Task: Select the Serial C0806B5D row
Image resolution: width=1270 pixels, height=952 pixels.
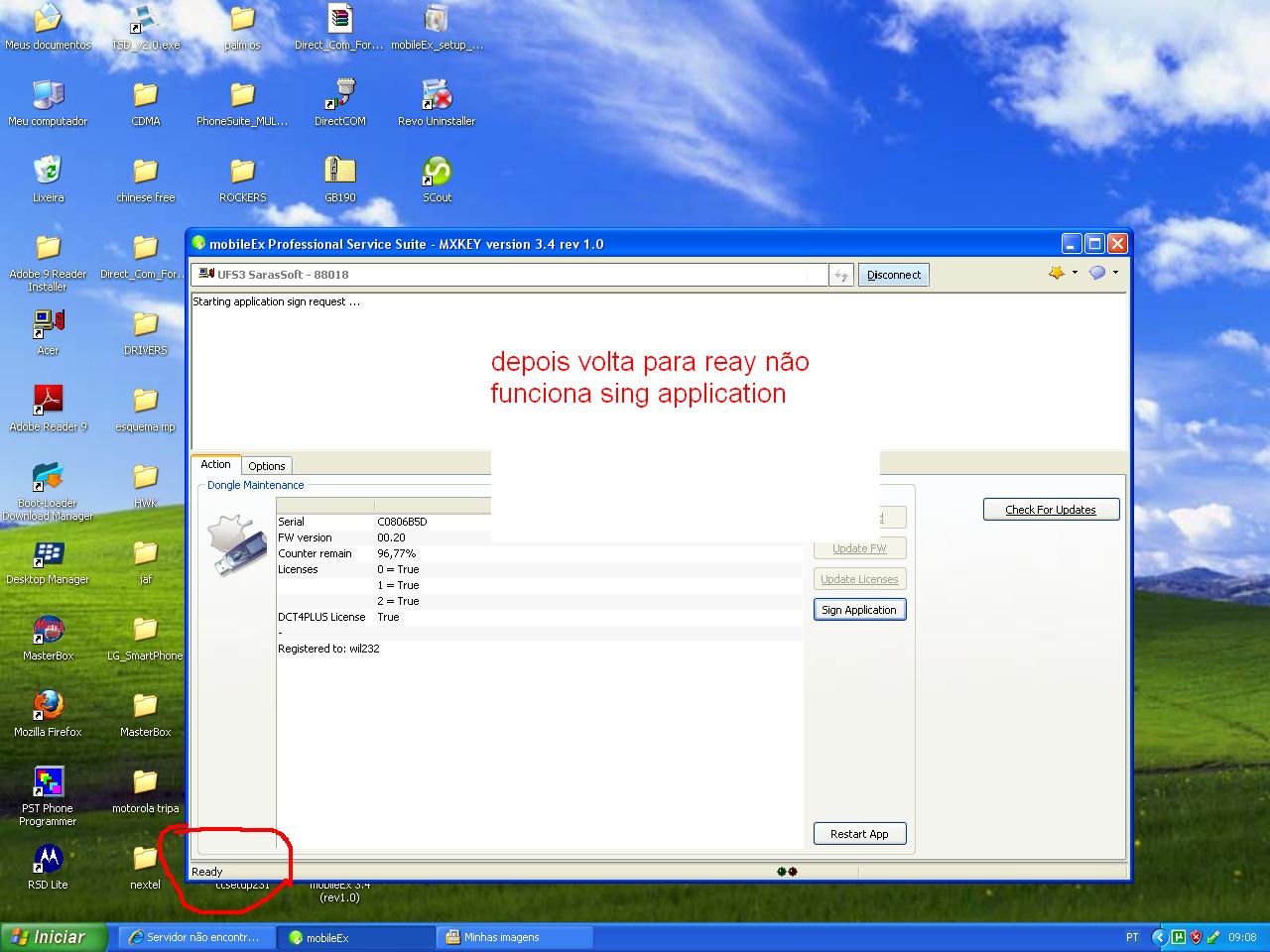Action: click(539, 522)
